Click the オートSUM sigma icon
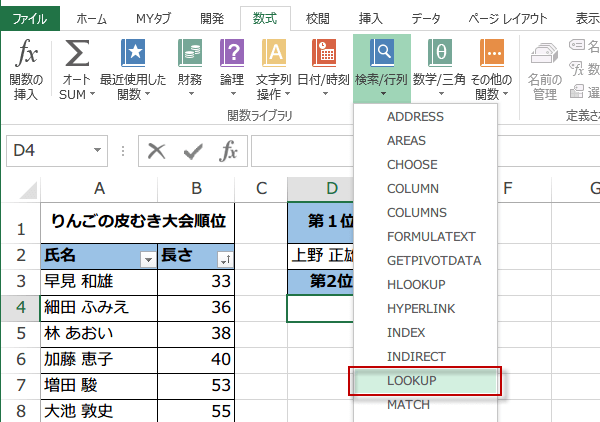The height and width of the screenshot is (422, 600). click(x=77, y=53)
